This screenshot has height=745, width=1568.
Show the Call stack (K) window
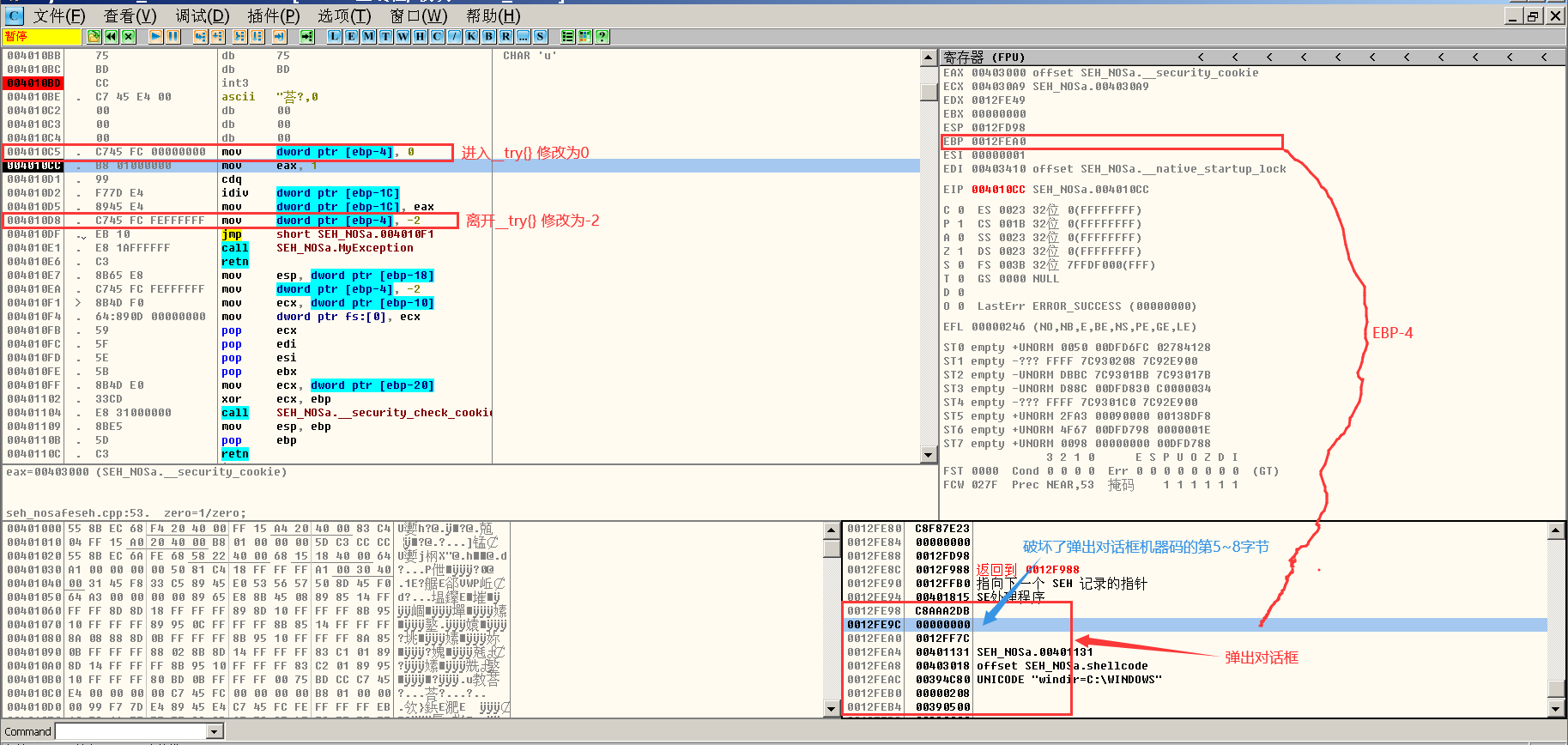point(472,36)
